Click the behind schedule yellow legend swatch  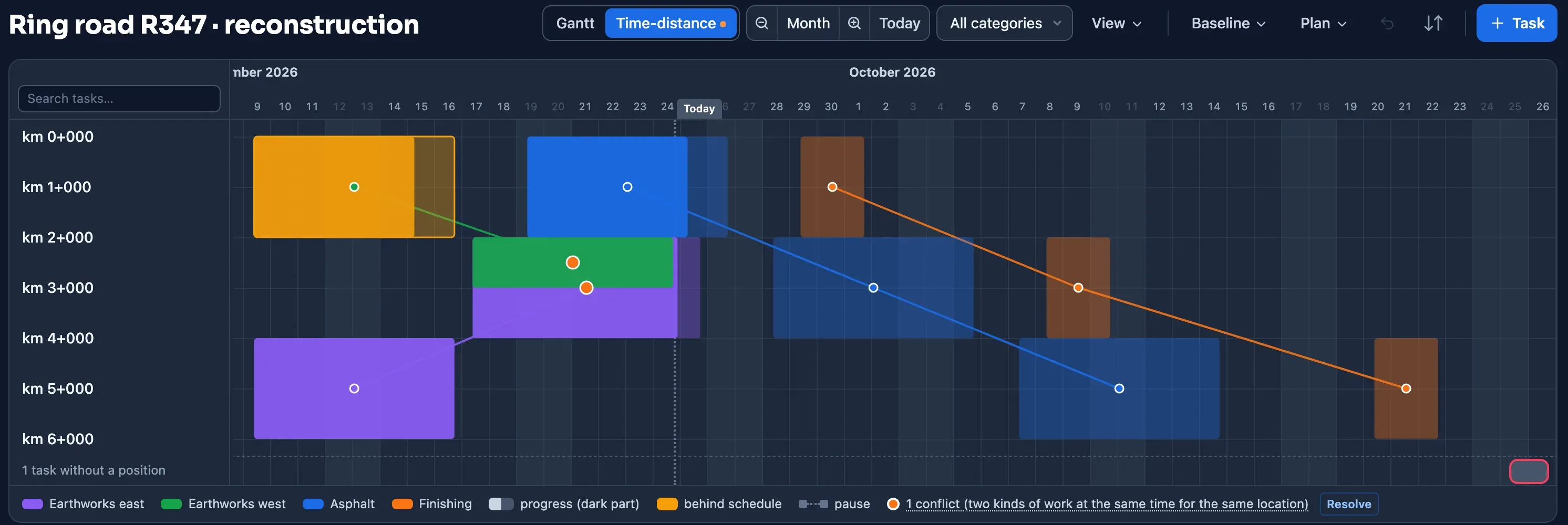(x=667, y=503)
